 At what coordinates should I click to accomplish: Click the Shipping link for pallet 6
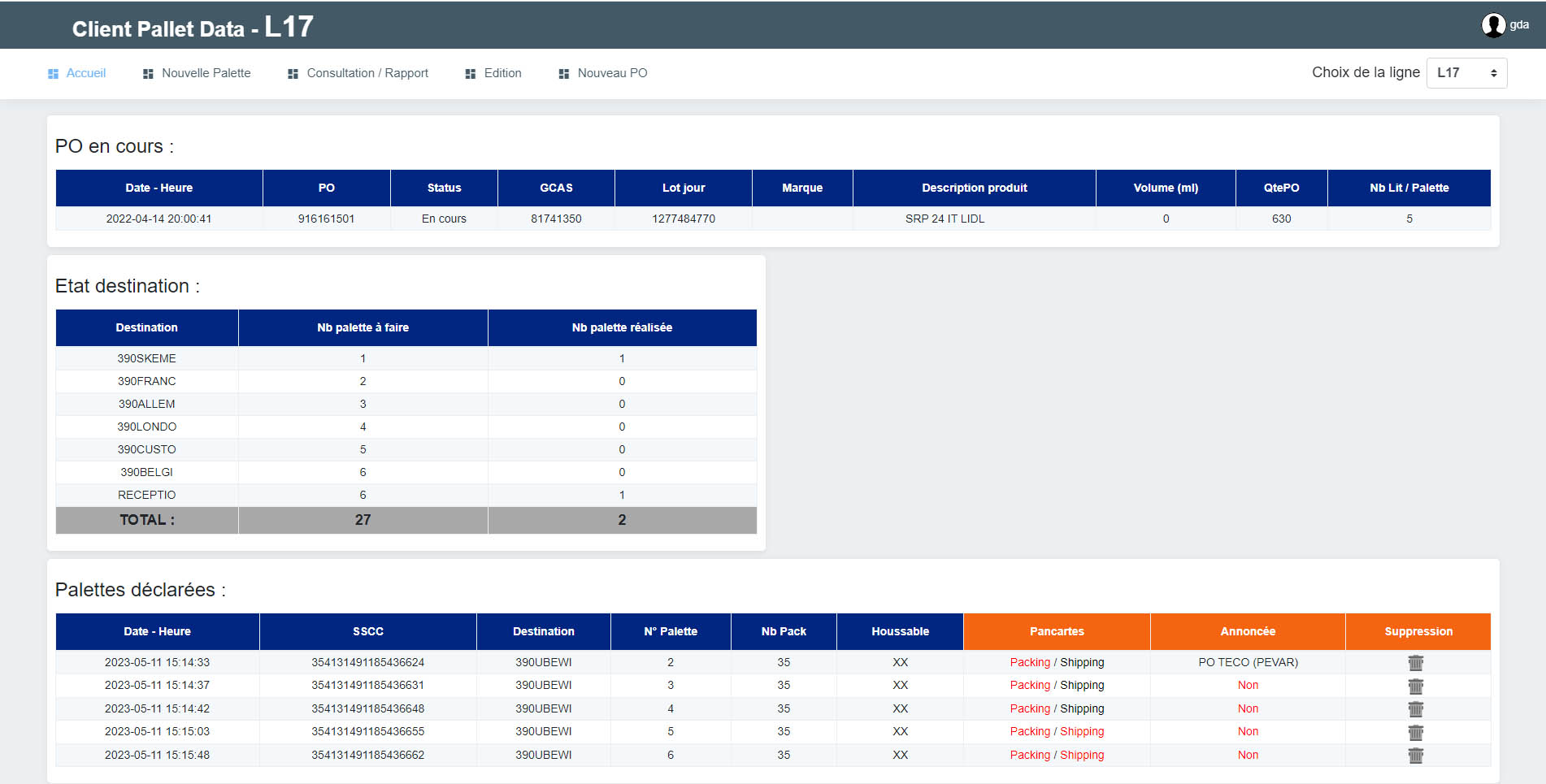1082,756
